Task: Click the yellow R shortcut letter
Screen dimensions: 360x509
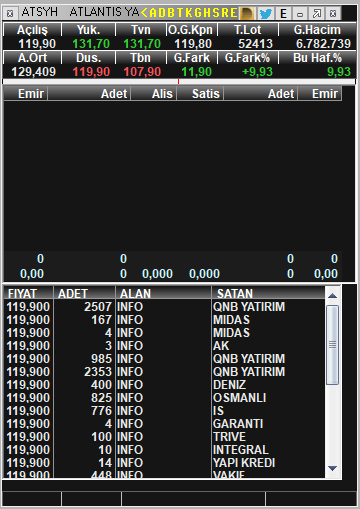Action: pyautogui.click(x=225, y=13)
